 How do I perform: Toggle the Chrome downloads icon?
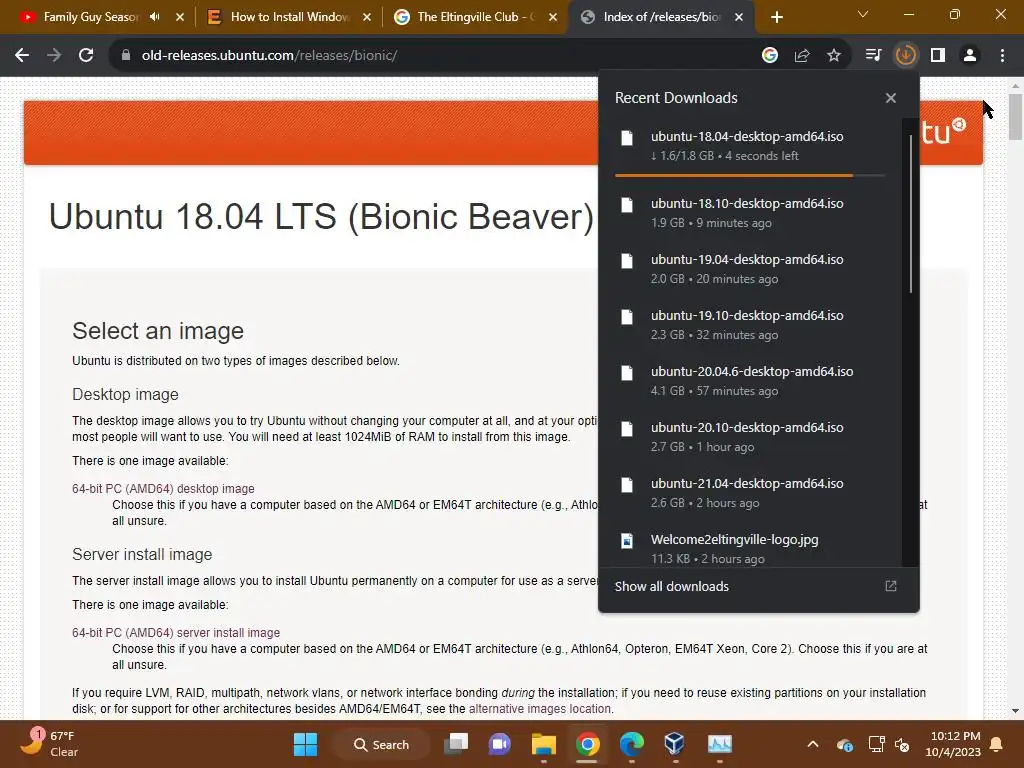(x=905, y=56)
